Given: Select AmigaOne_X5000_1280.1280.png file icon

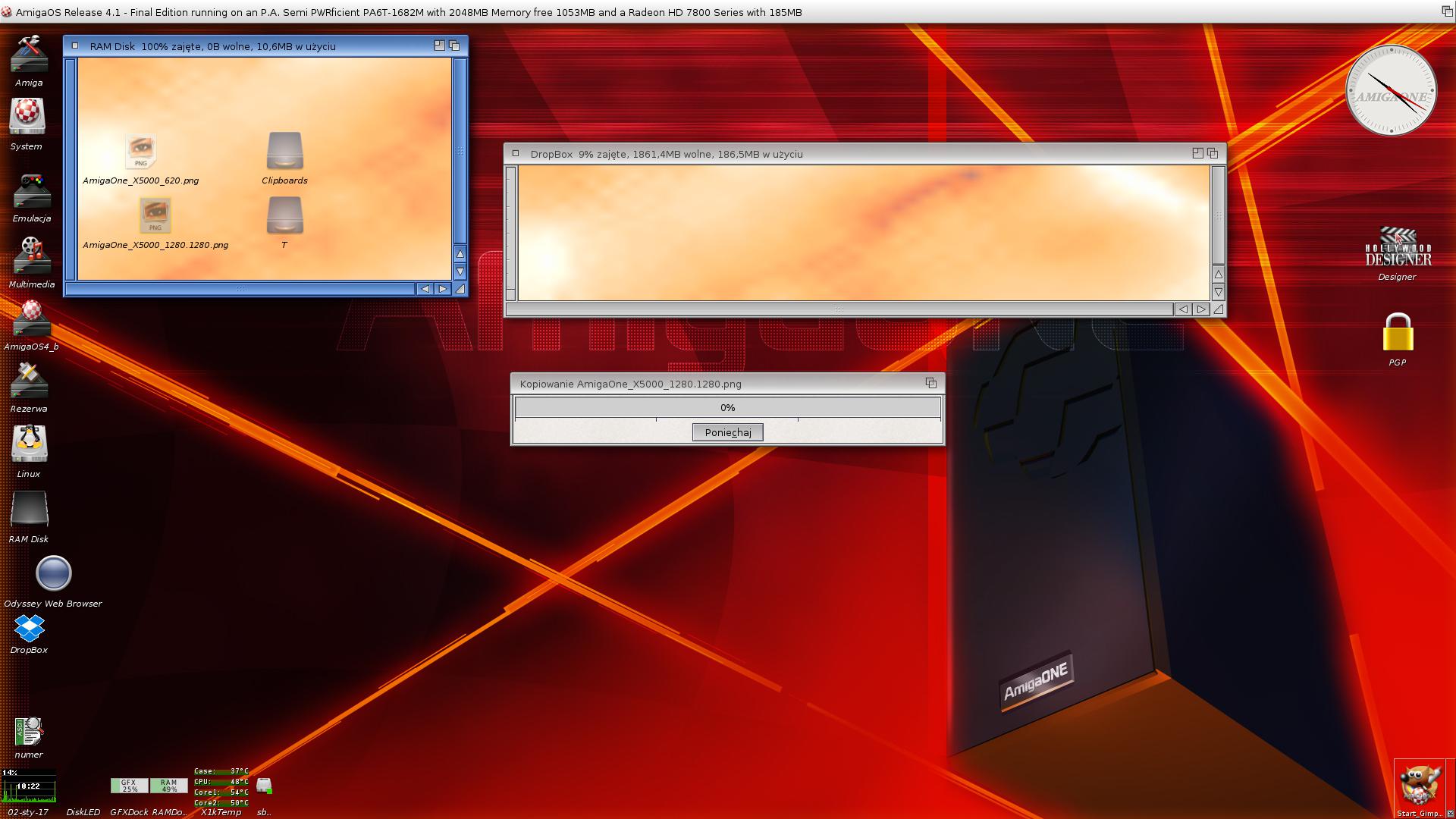Looking at the screenshot, I should pos(155,216).
